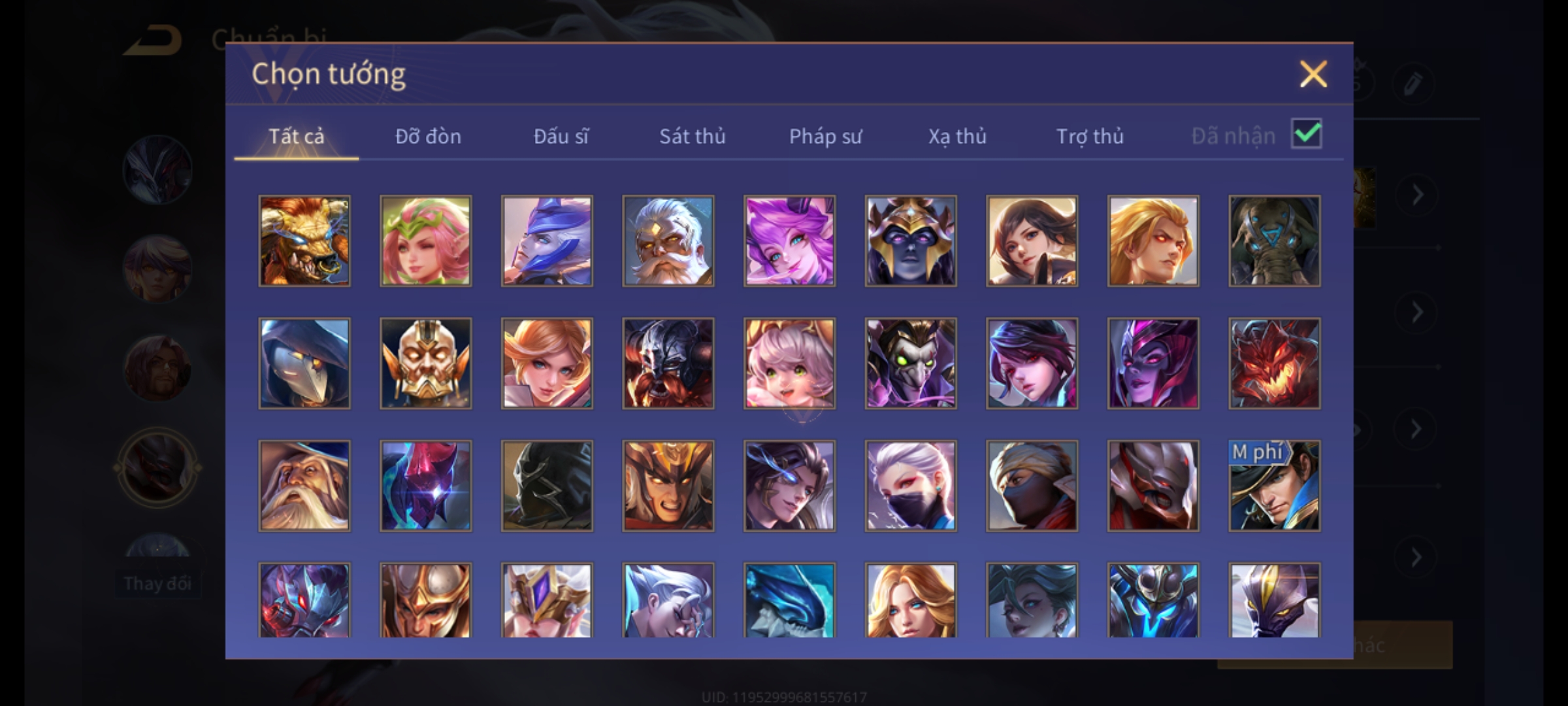This screenshot has height=706, width=1568.
Task: Show only Pháp sư heroes
Action: [825, 136]
